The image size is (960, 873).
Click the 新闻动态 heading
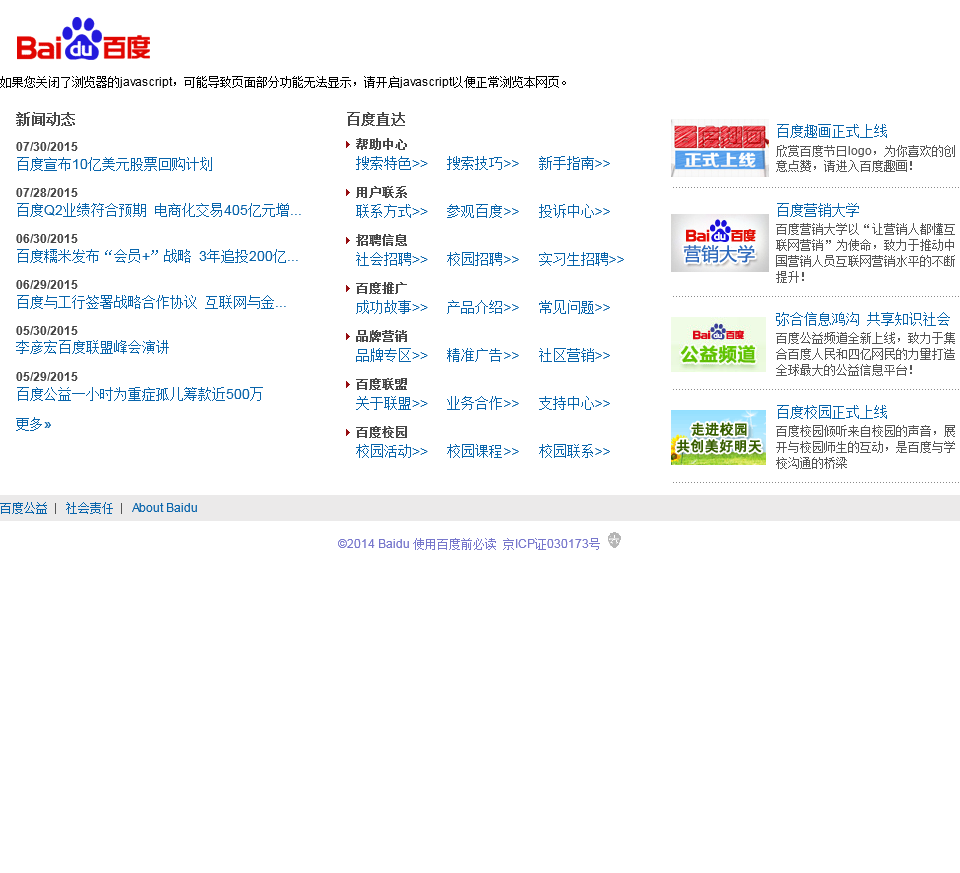coord(46,119)
